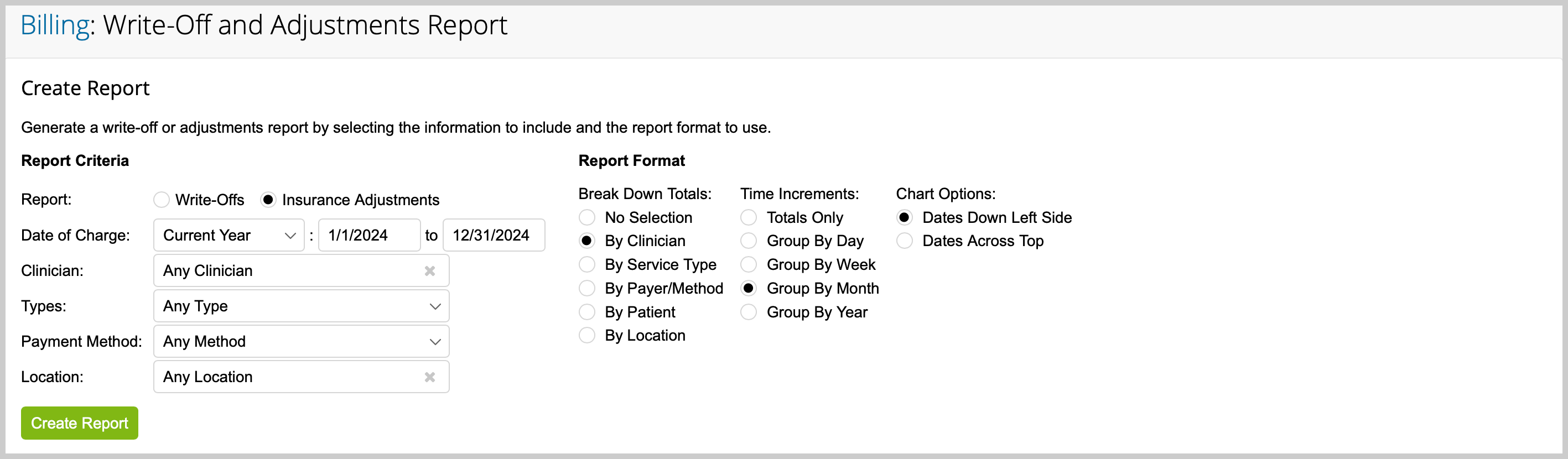This screenshot has width=1568, height=459.
Task: Select By Payer/Method breakdown option
Action: coord(587,288)
